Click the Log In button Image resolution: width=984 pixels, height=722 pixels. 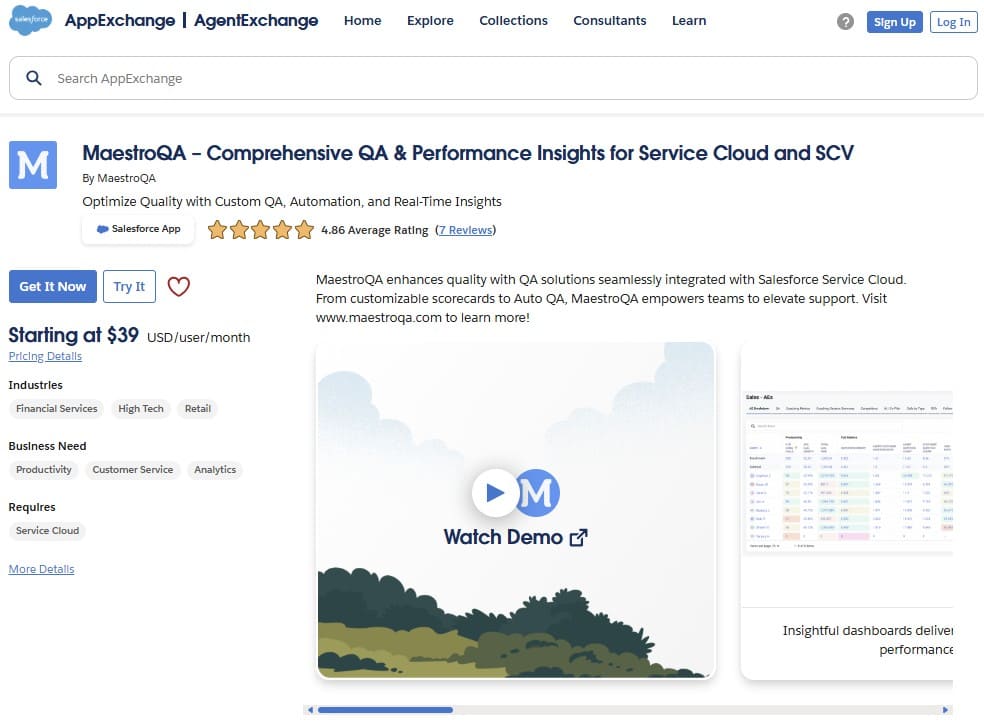[953, 22]
